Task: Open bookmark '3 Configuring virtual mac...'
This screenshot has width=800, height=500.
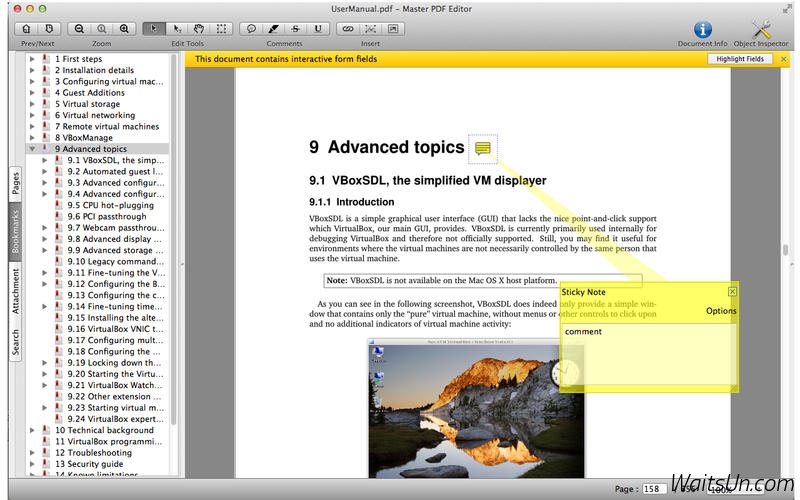Action: coord(109,82)
